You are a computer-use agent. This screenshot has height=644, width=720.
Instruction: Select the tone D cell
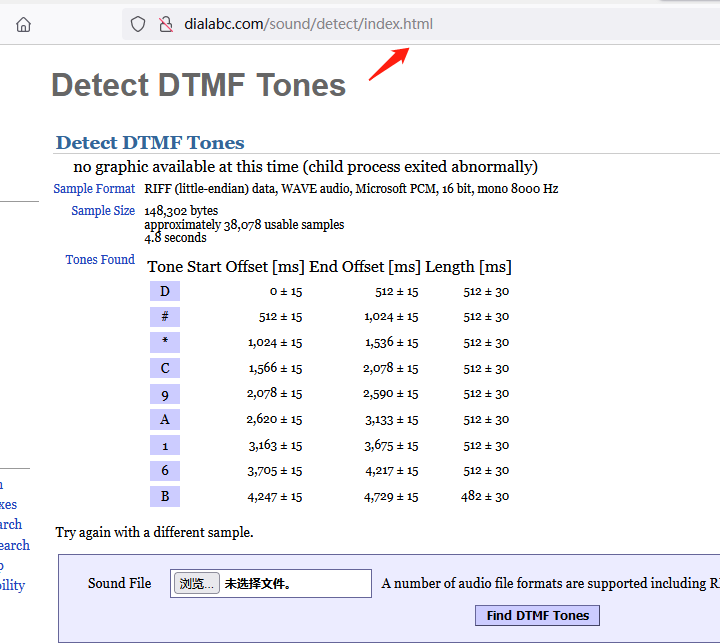click(x=165, y=291)
